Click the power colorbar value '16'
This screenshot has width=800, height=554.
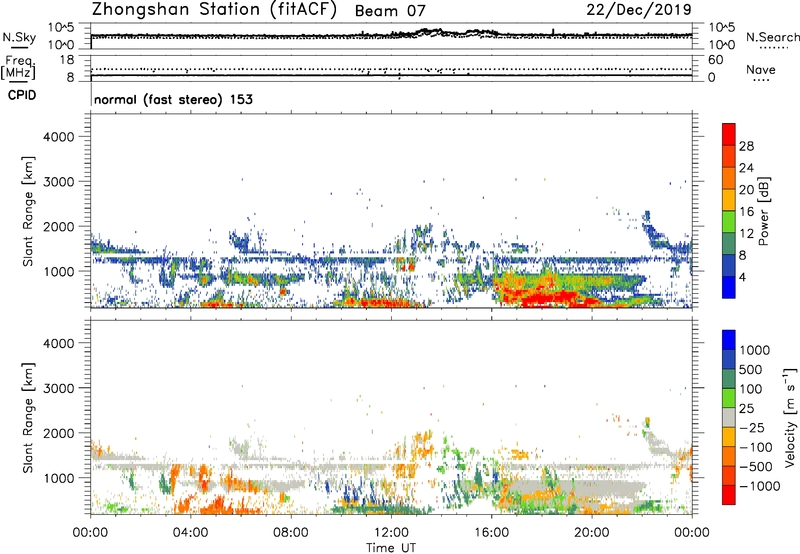746,212
